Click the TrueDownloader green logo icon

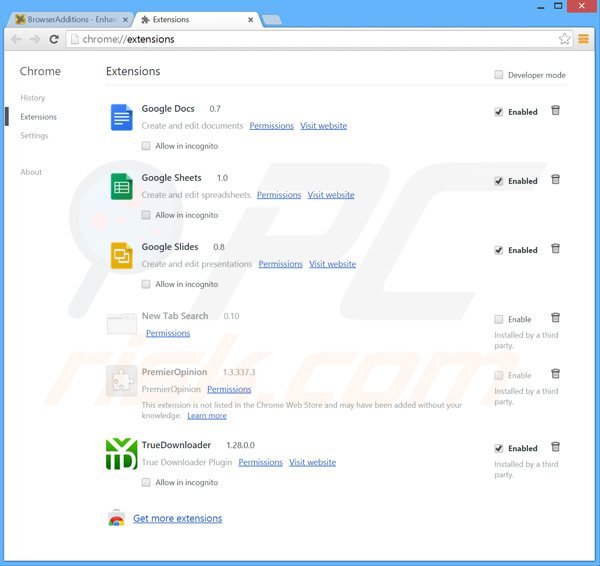pos(122,454)
